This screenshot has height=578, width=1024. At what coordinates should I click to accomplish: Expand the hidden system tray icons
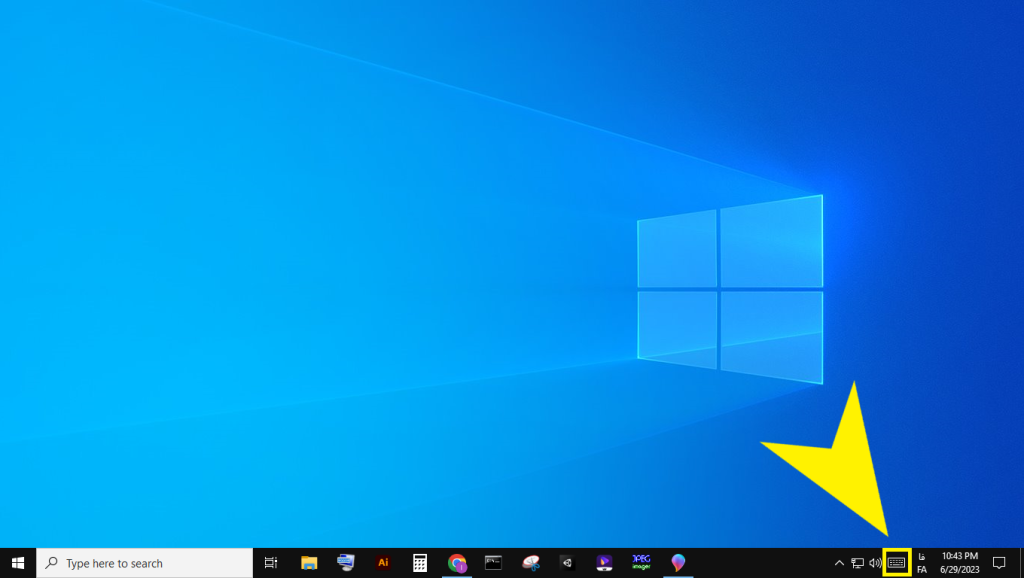tap(839, 563)
